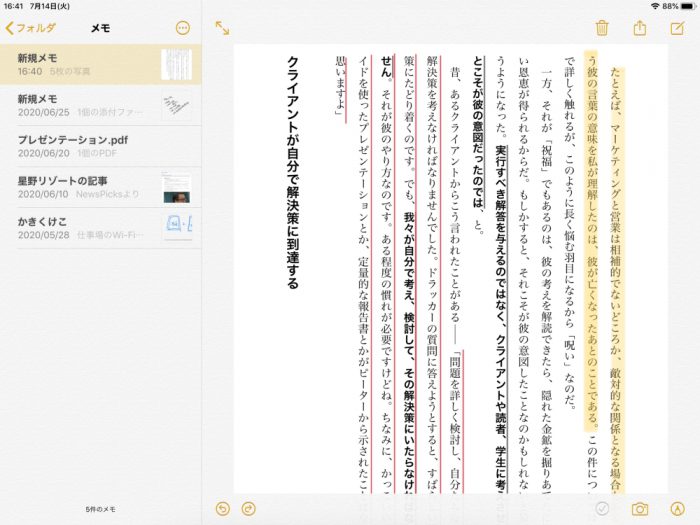
Task: Create a new note with the compose icon
Action: click(677, 28)
